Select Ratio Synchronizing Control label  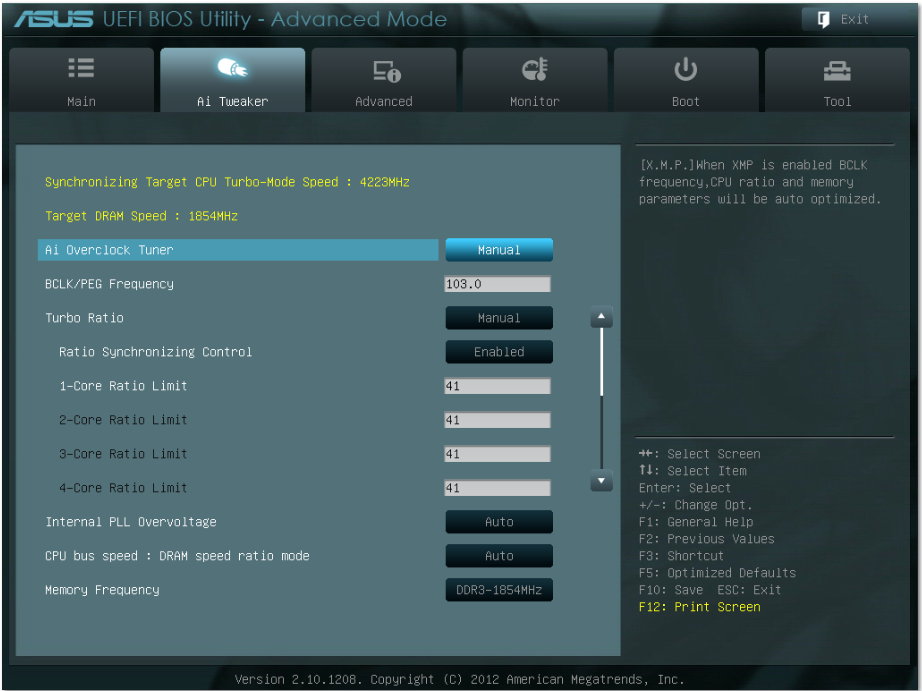point(156,352)
